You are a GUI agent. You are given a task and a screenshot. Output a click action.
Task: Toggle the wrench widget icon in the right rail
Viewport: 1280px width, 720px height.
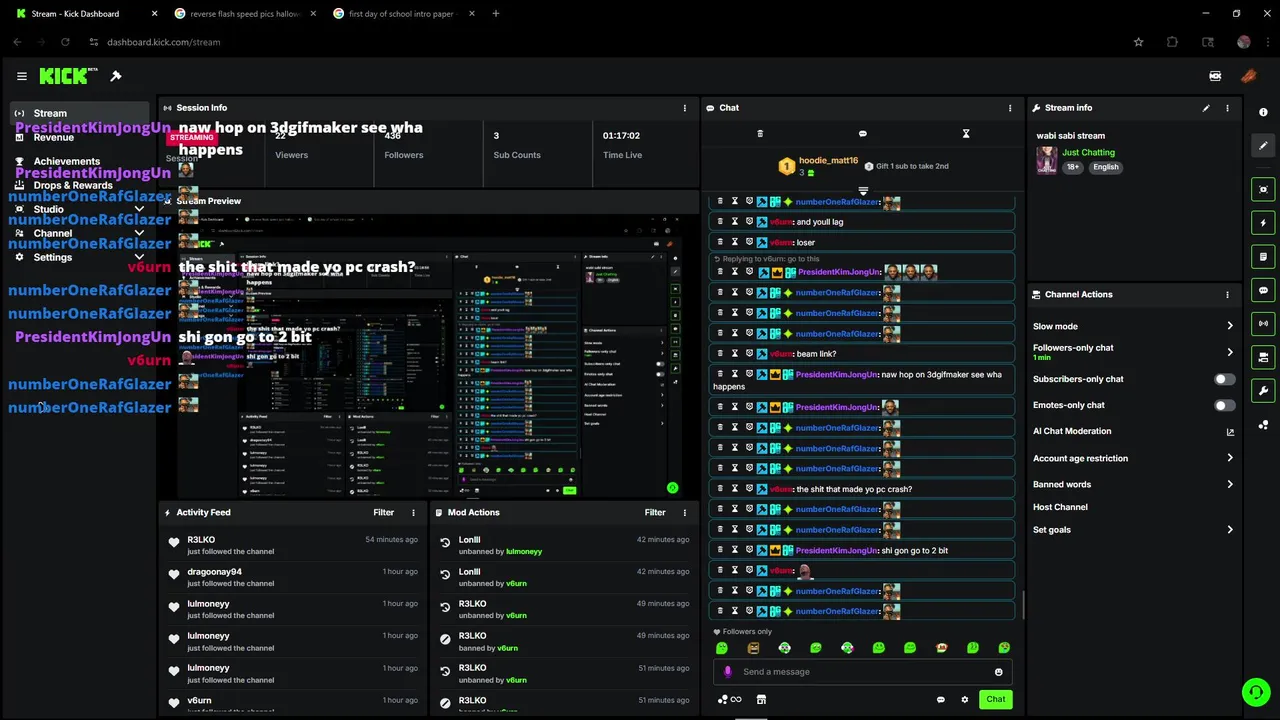1263,391
